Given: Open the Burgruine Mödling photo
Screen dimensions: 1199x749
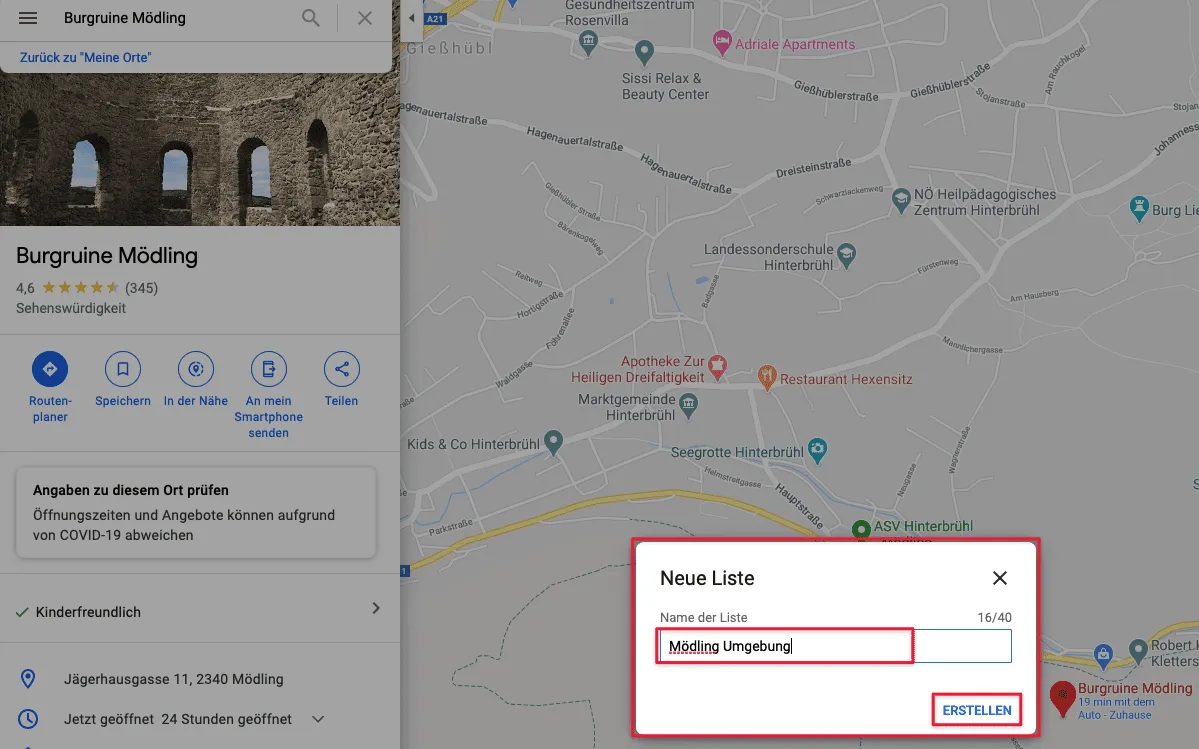Looking at the screenshot, I should [200, 149].
